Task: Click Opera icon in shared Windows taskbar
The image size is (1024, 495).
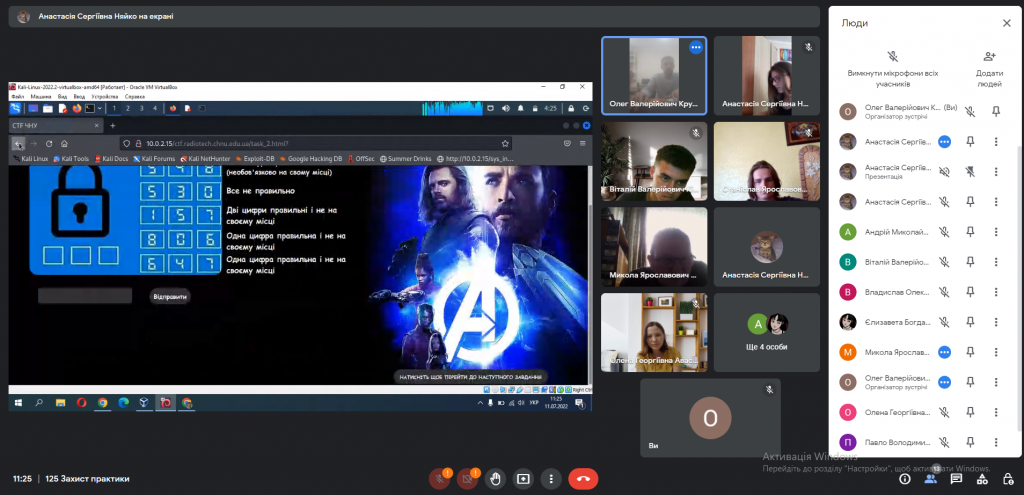Action: (82, 403)
